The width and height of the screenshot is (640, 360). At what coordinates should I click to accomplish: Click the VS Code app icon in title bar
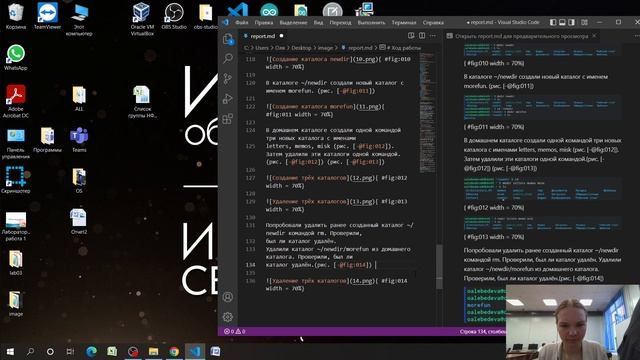click(225, 22)
